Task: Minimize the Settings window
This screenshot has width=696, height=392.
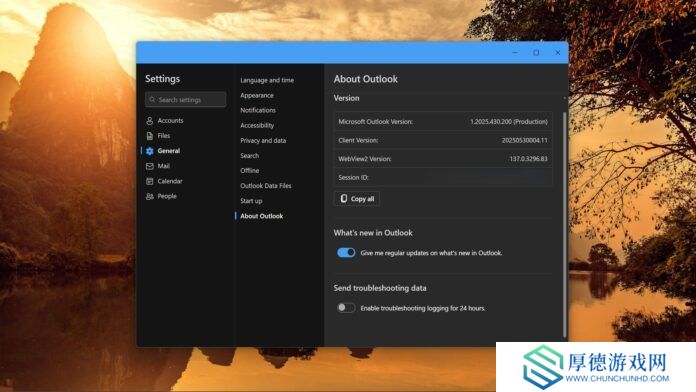Action: point(515,52)
